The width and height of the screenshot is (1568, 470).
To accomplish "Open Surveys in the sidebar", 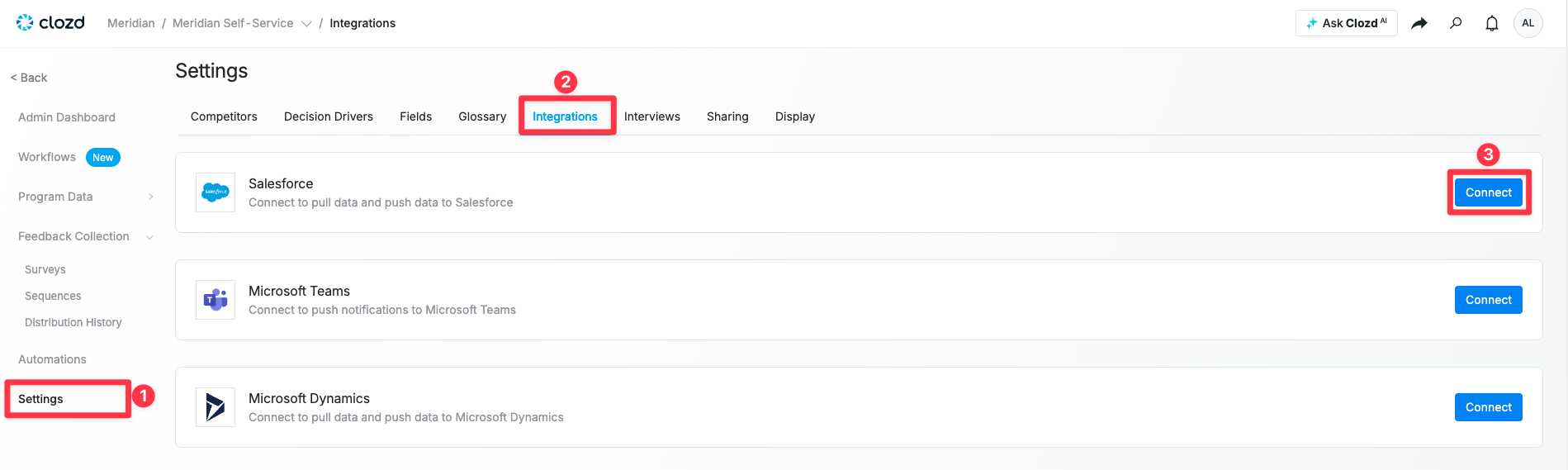I will click(45, 269).
